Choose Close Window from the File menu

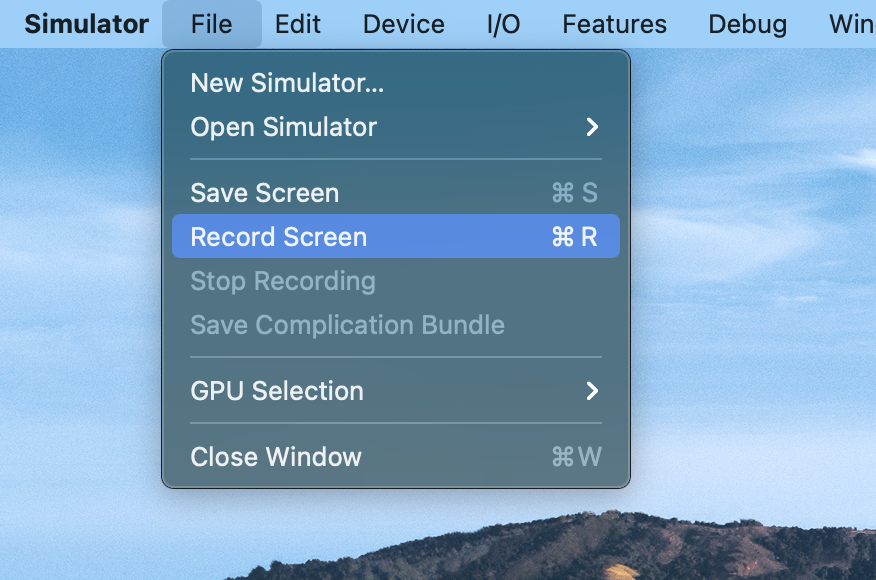point(276,457)
